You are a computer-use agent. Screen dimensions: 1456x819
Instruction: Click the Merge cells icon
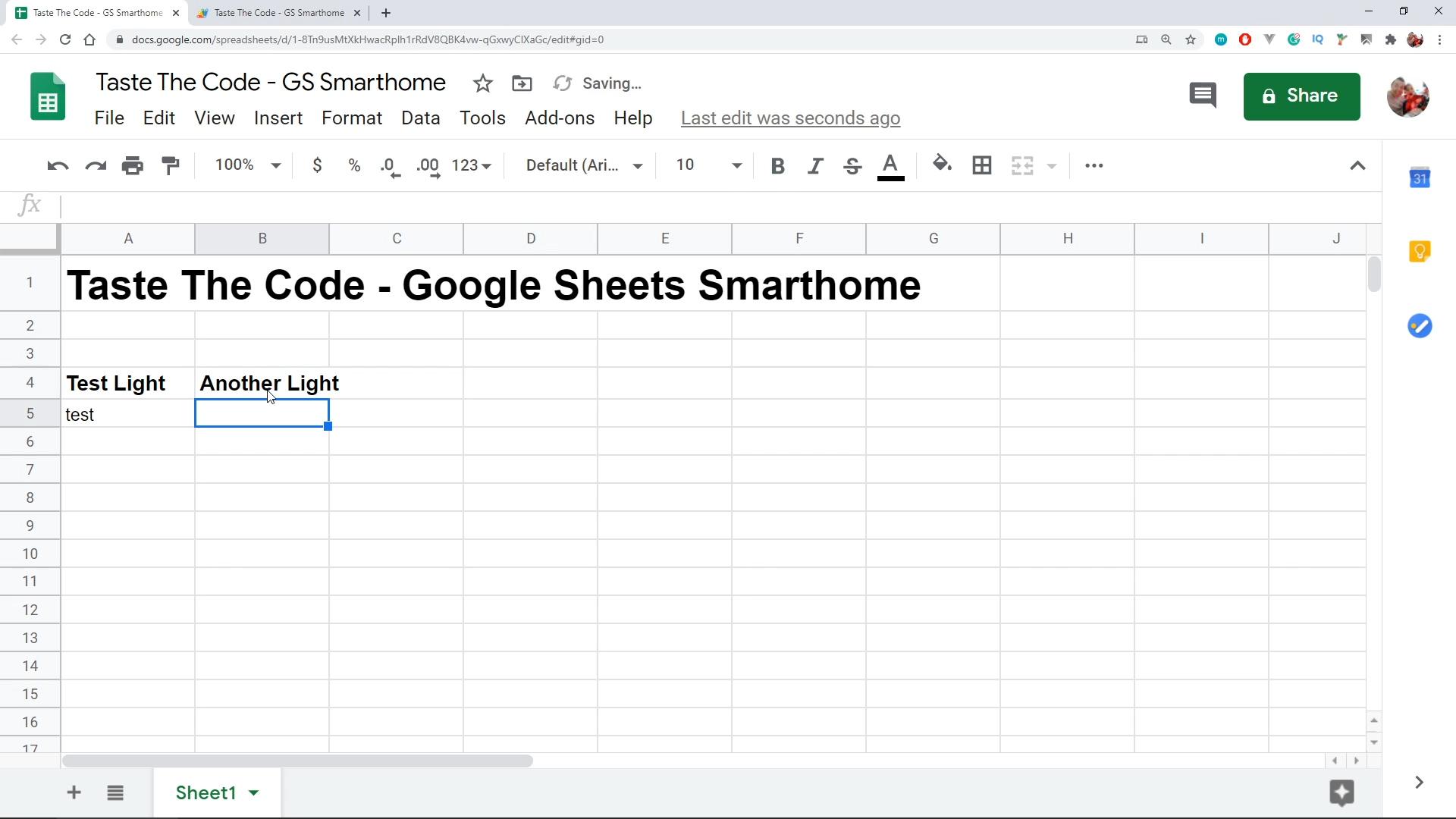pos(1022,165)
